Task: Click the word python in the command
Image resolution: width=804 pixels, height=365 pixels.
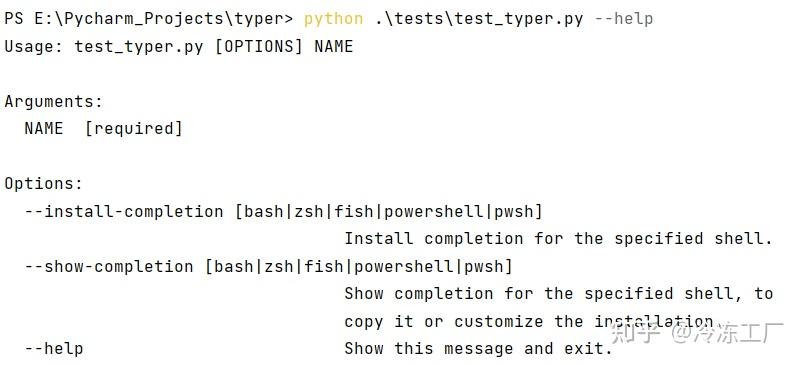Action: [333, 19]
